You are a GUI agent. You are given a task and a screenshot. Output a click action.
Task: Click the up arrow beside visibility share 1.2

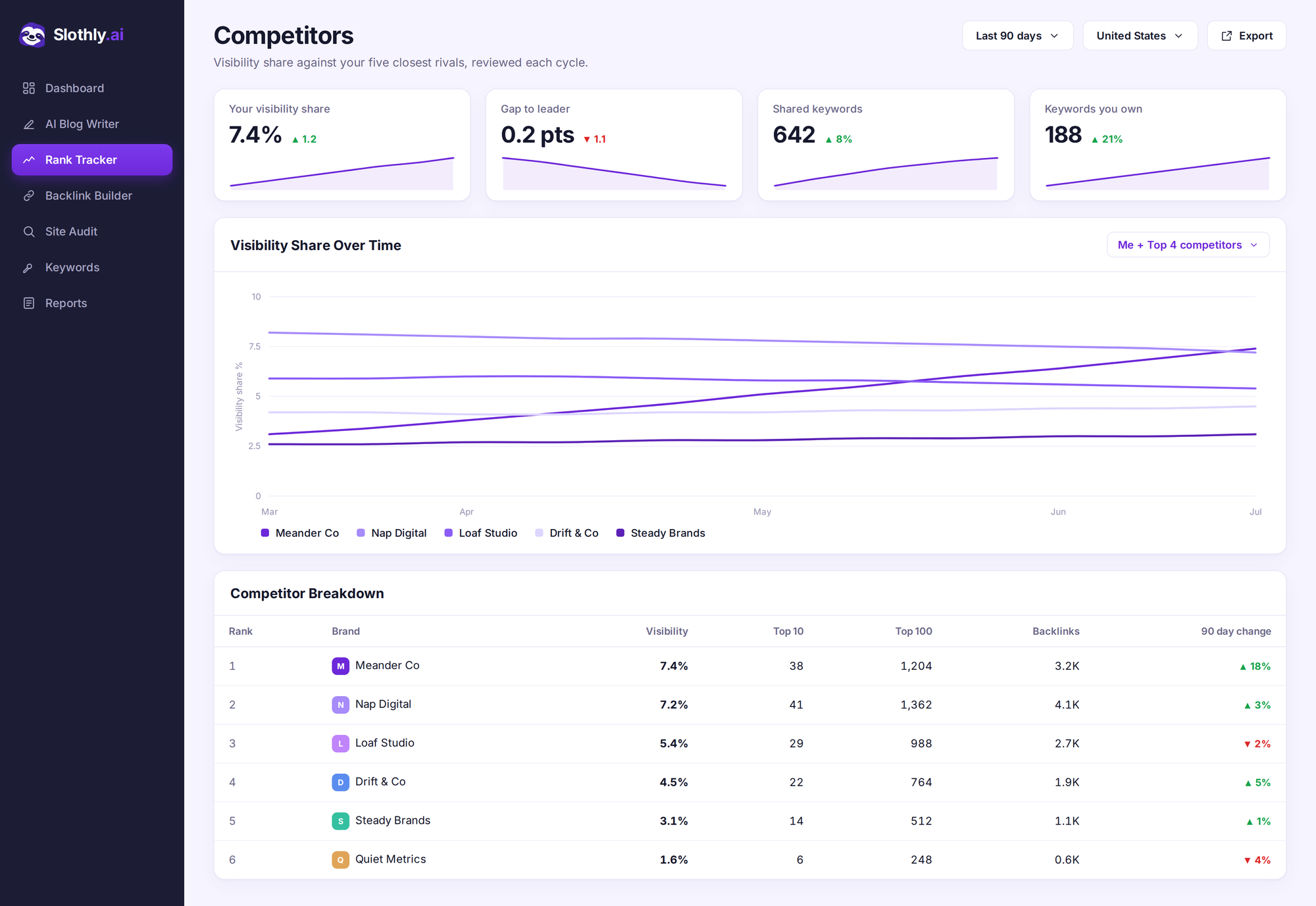tap(295, 139)
